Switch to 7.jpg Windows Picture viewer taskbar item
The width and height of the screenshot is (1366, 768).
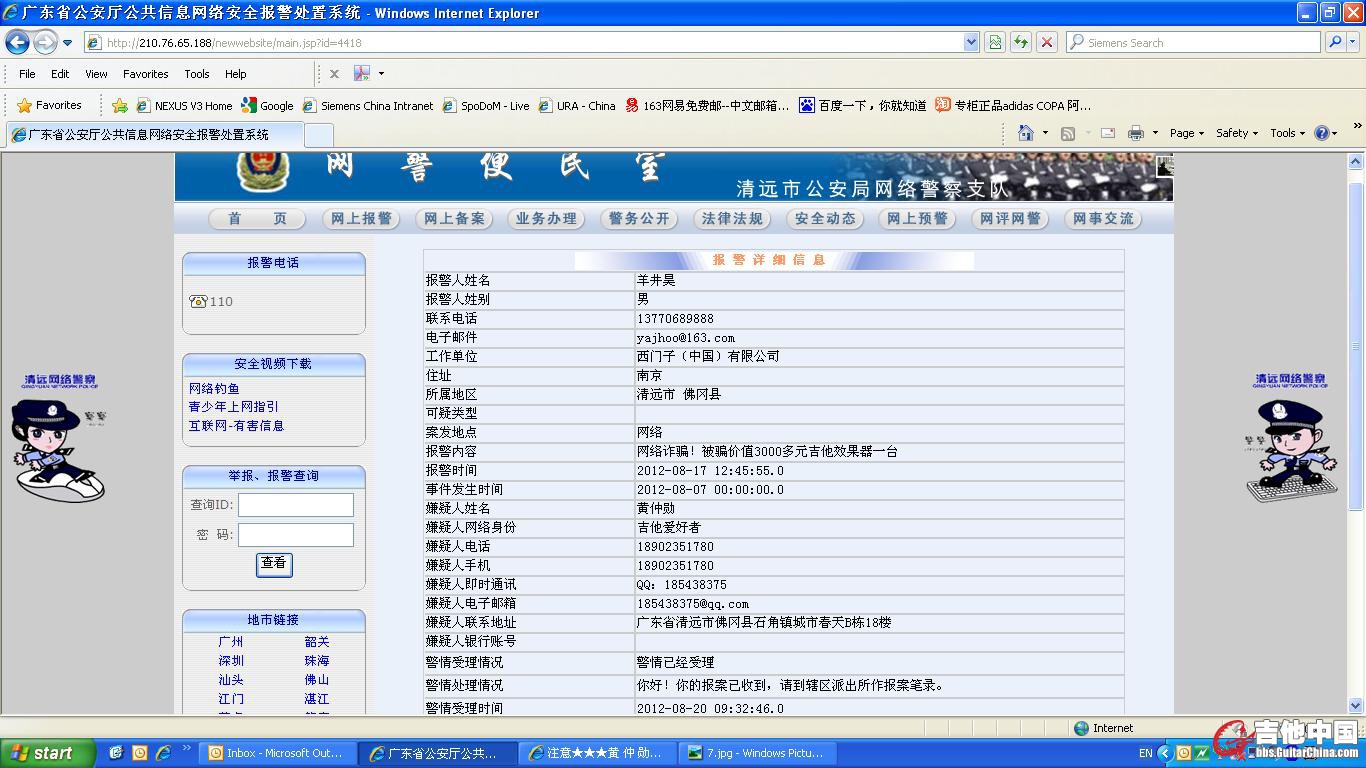[x=757, y=753]
